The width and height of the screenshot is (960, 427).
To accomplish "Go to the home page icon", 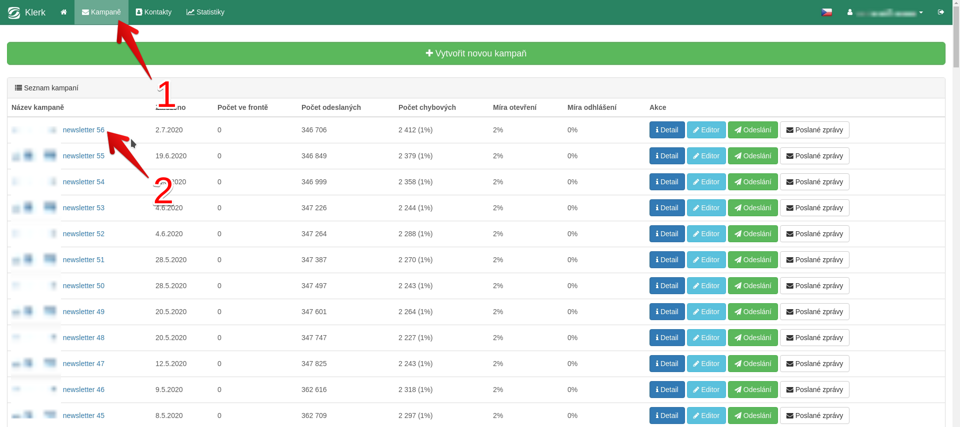I will [64, 12].
